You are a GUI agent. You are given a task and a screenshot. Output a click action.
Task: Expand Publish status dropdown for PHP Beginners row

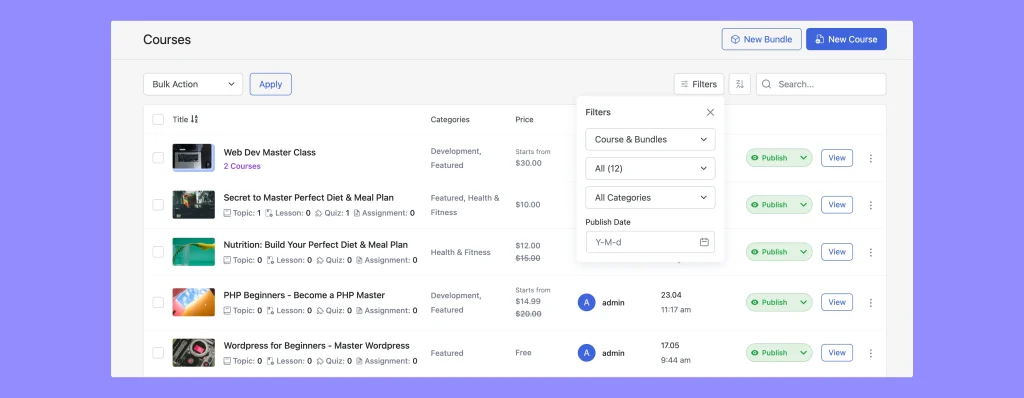point(803,302)
